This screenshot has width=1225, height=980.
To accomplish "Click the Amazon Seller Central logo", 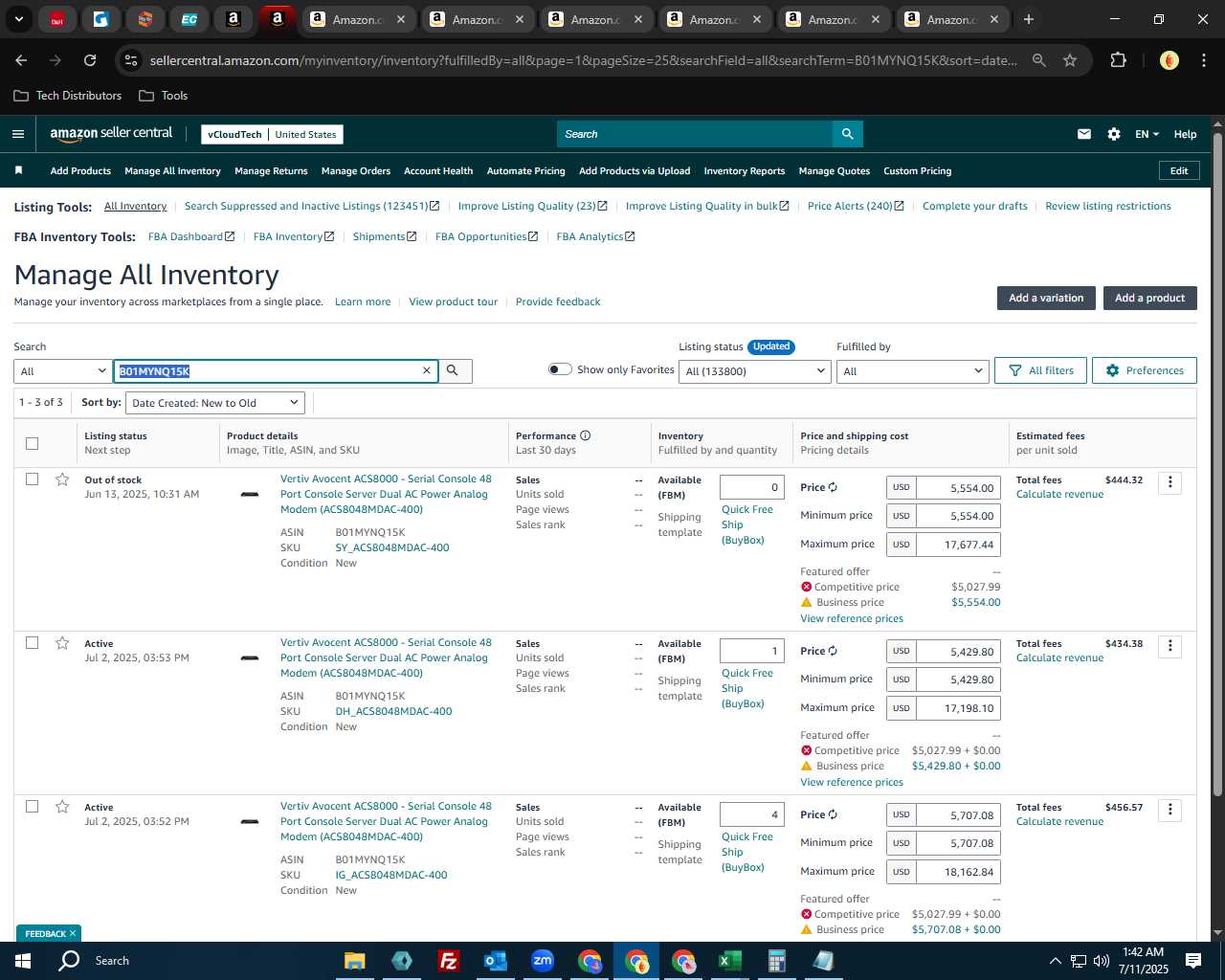I will coord(111,134).
